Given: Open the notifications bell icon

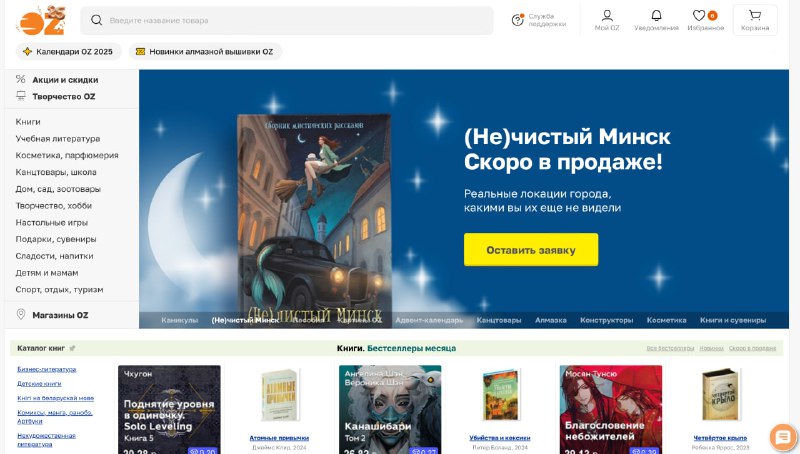Looking at the screenshot, I should tap(656, 16).
